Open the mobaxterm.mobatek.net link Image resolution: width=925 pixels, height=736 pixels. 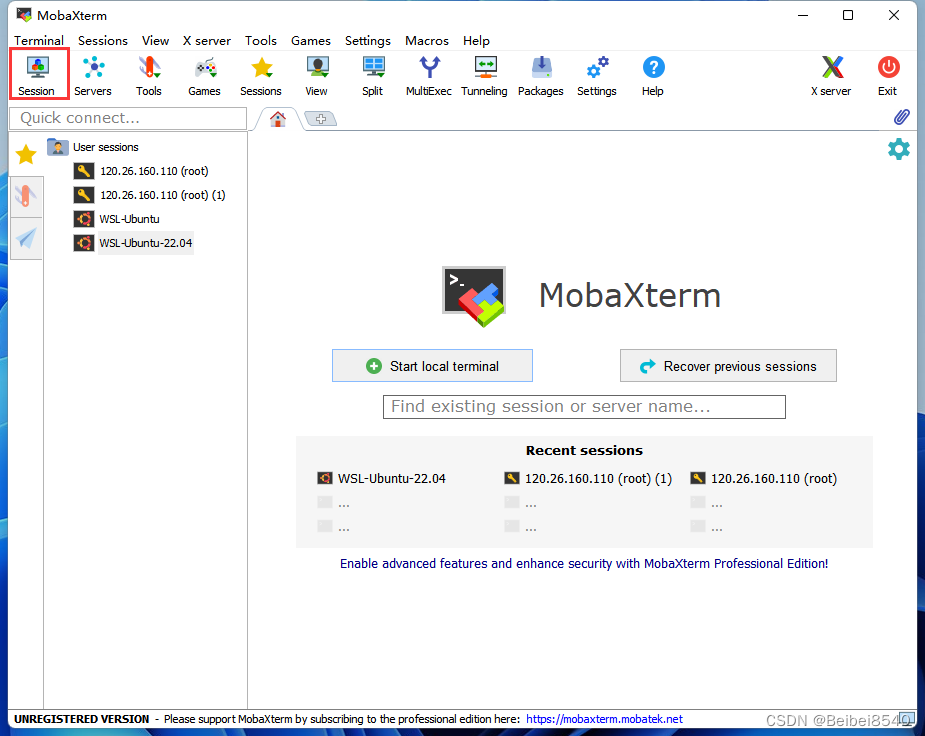[604, 718]
